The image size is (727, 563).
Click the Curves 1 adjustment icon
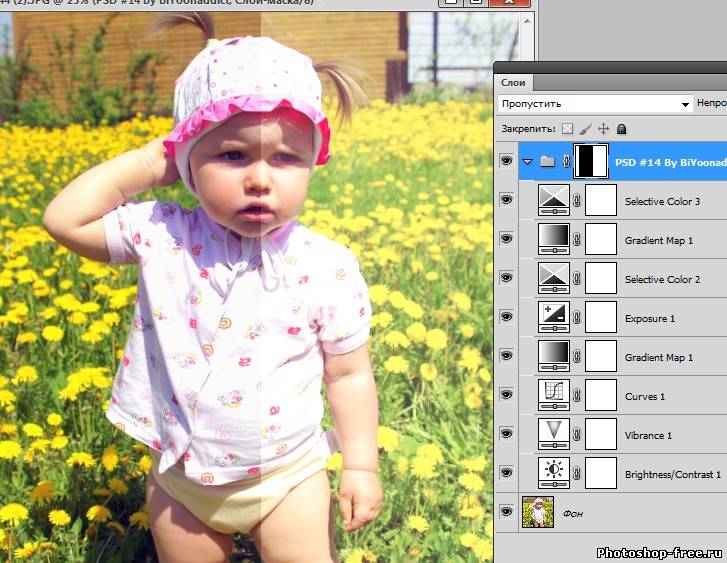pos(553,396)
